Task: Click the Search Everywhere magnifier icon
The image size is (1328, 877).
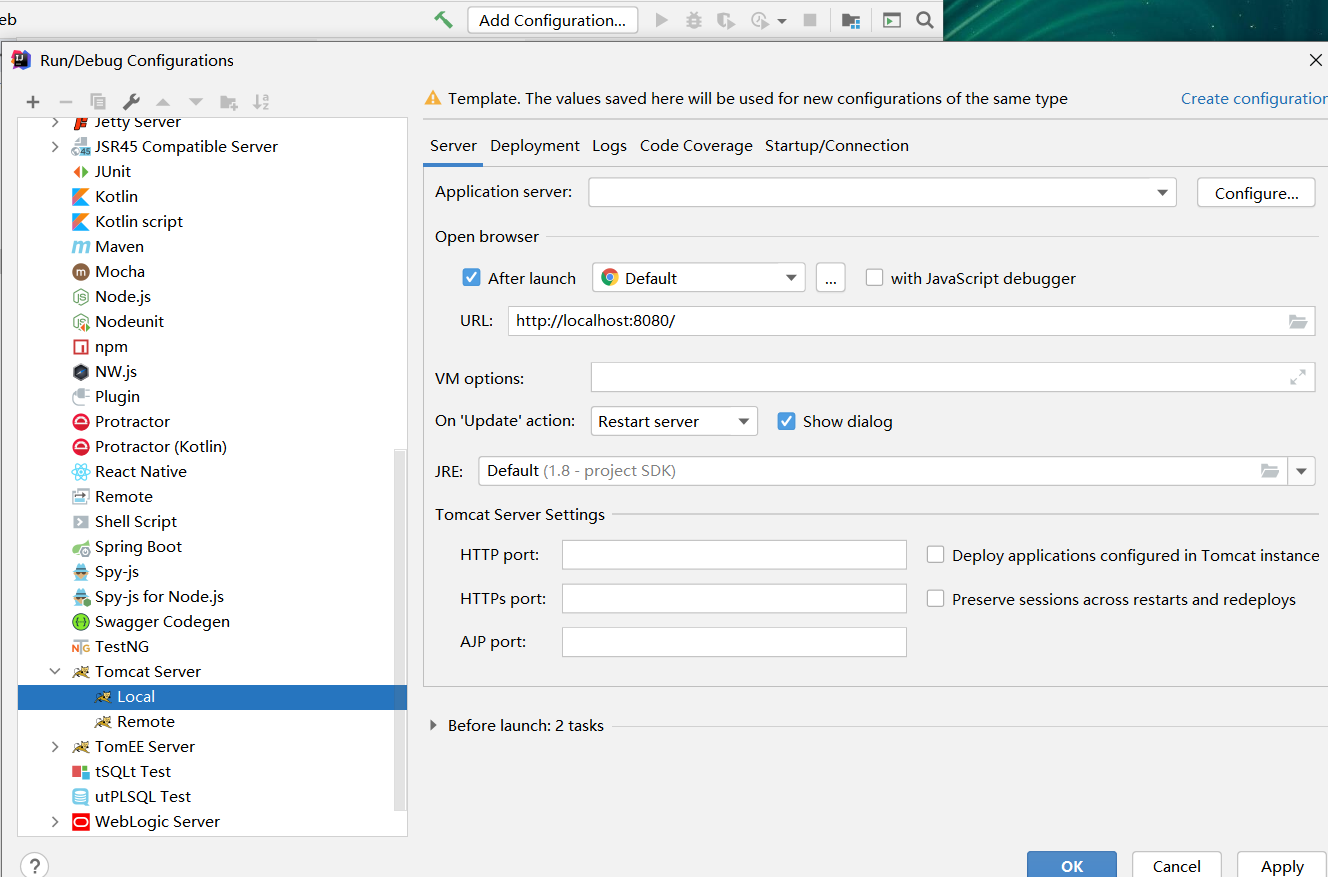Action: [x=925, y=20]
